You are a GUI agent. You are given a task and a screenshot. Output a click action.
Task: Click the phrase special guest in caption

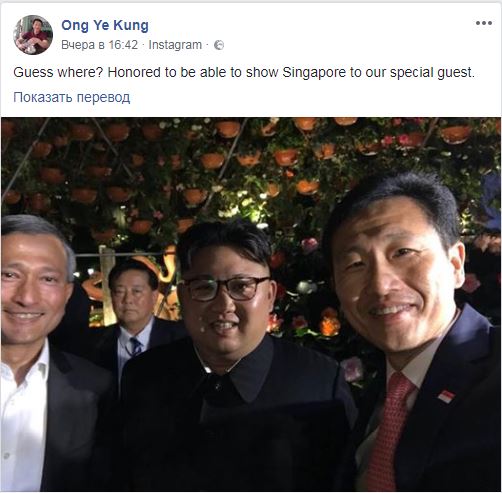pos(432,72)
